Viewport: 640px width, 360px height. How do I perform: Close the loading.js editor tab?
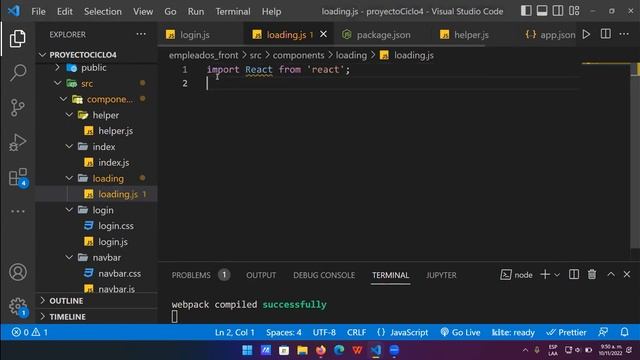(x=323, y=34)
